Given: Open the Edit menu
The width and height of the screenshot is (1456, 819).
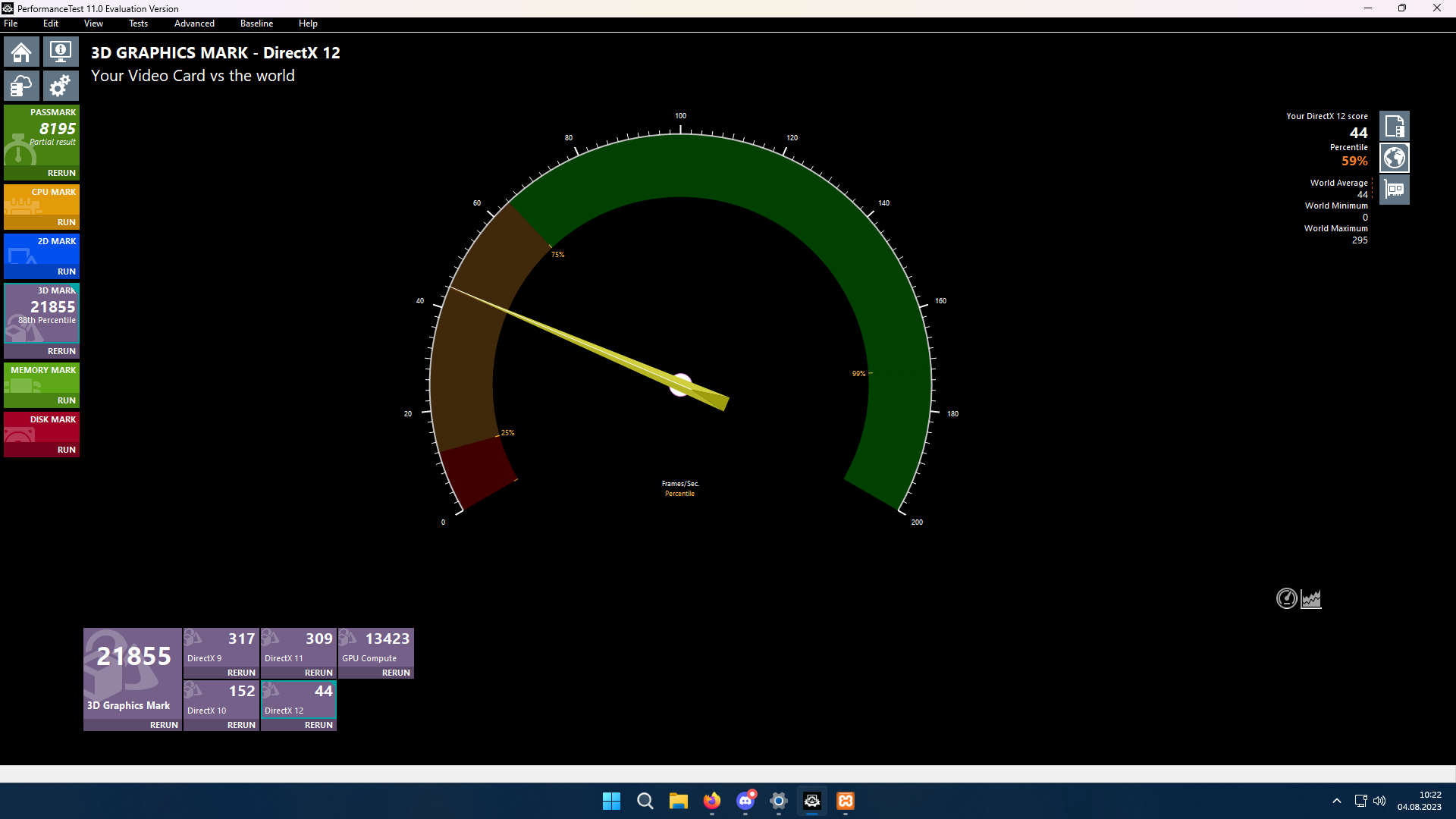Looking at the screenshot, I should coord(51,24).
